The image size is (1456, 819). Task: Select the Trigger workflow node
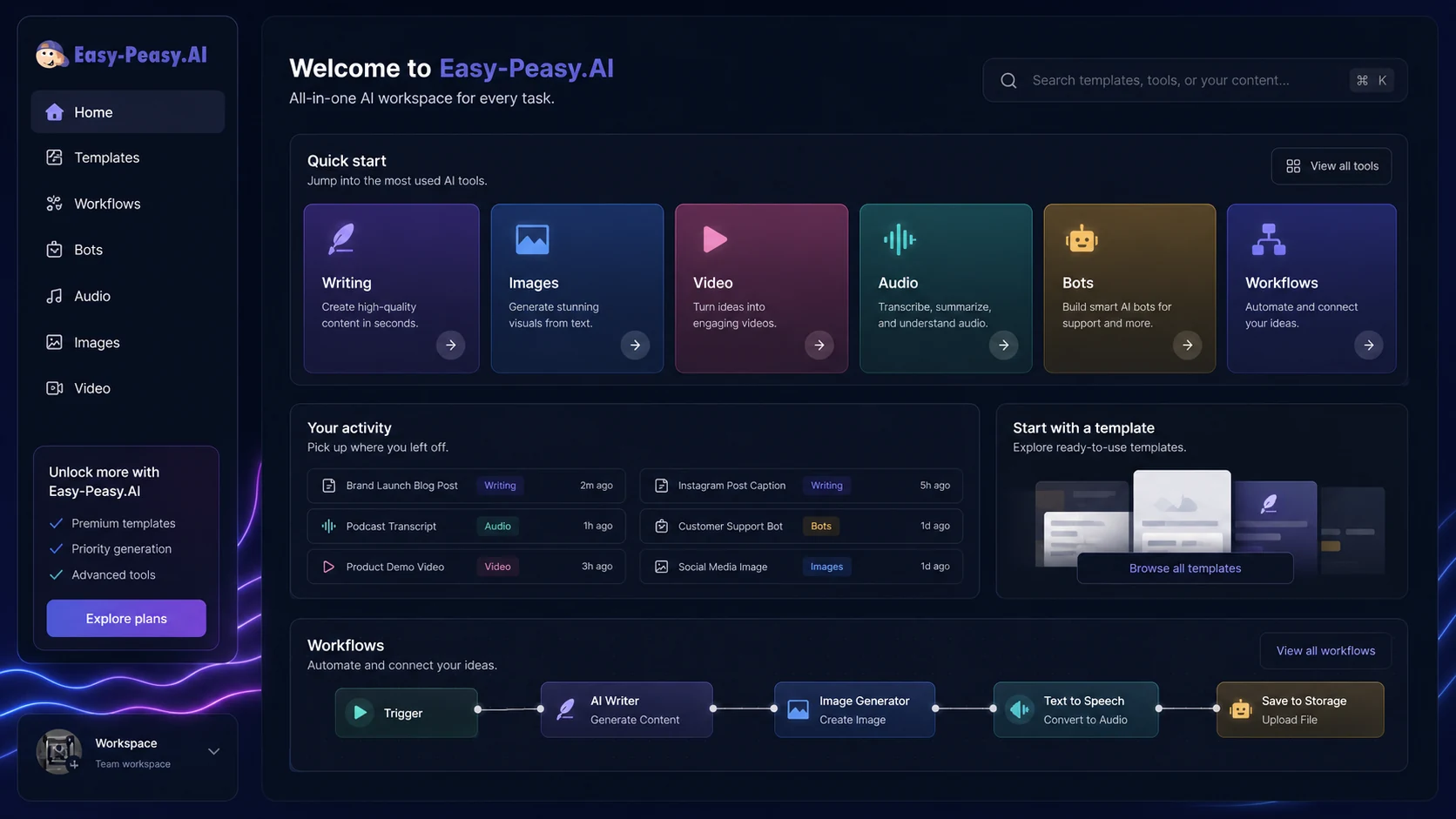tap(407, 713)
